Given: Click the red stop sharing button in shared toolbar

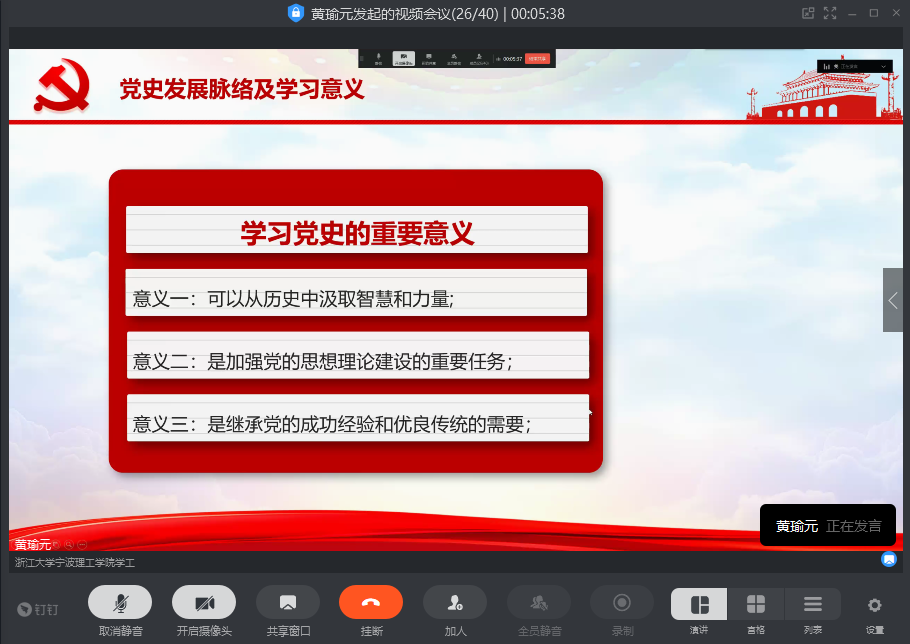Looking at the screenshot, I should [538, 59].
